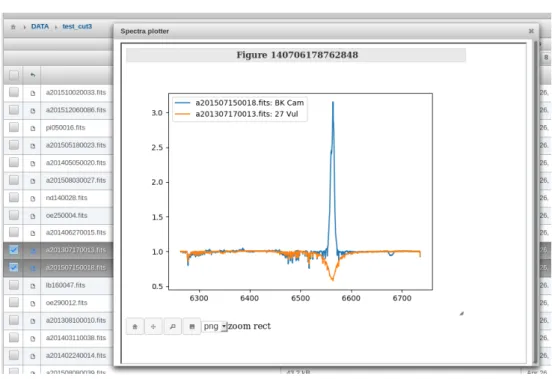This screenshot has width=552, height=379.
Task: Uncheck the box for a201507150018.fits
Action: [x=14, y=267]
